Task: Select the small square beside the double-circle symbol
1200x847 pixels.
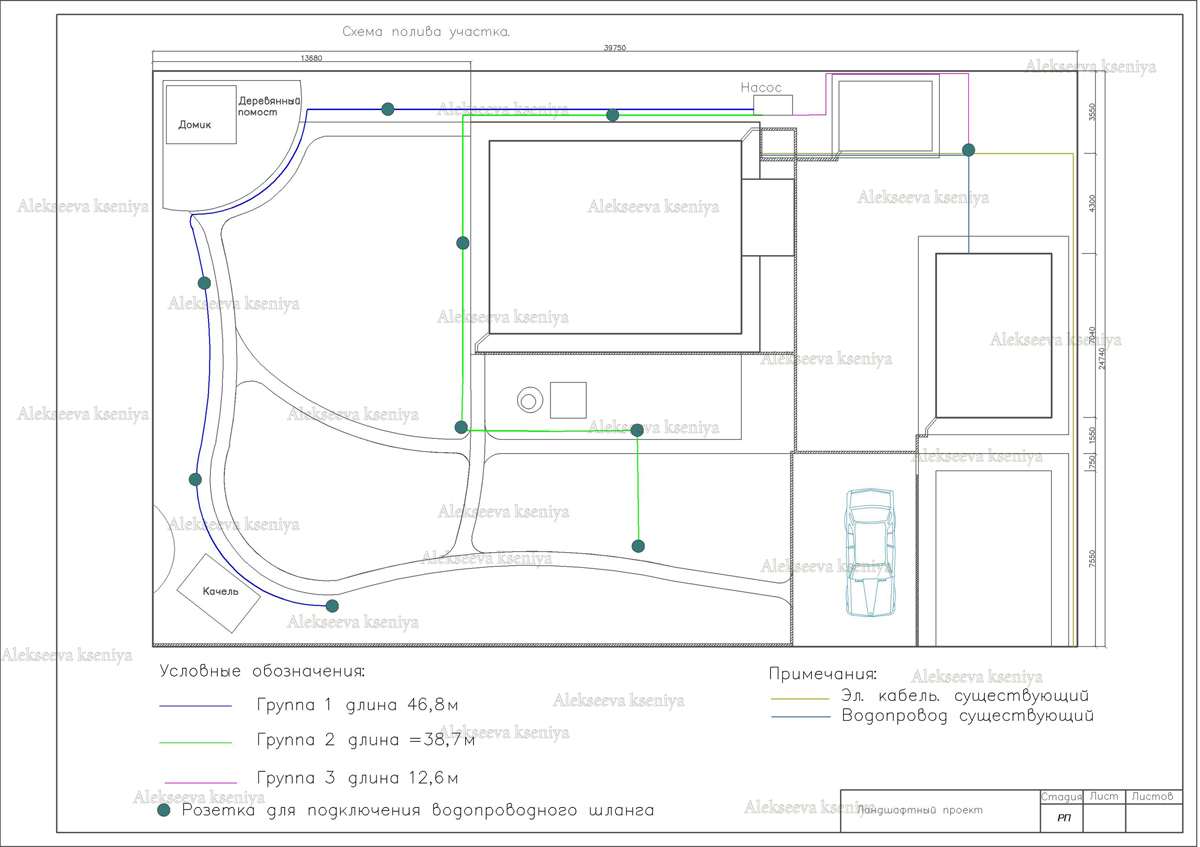Action: point(568,400)
